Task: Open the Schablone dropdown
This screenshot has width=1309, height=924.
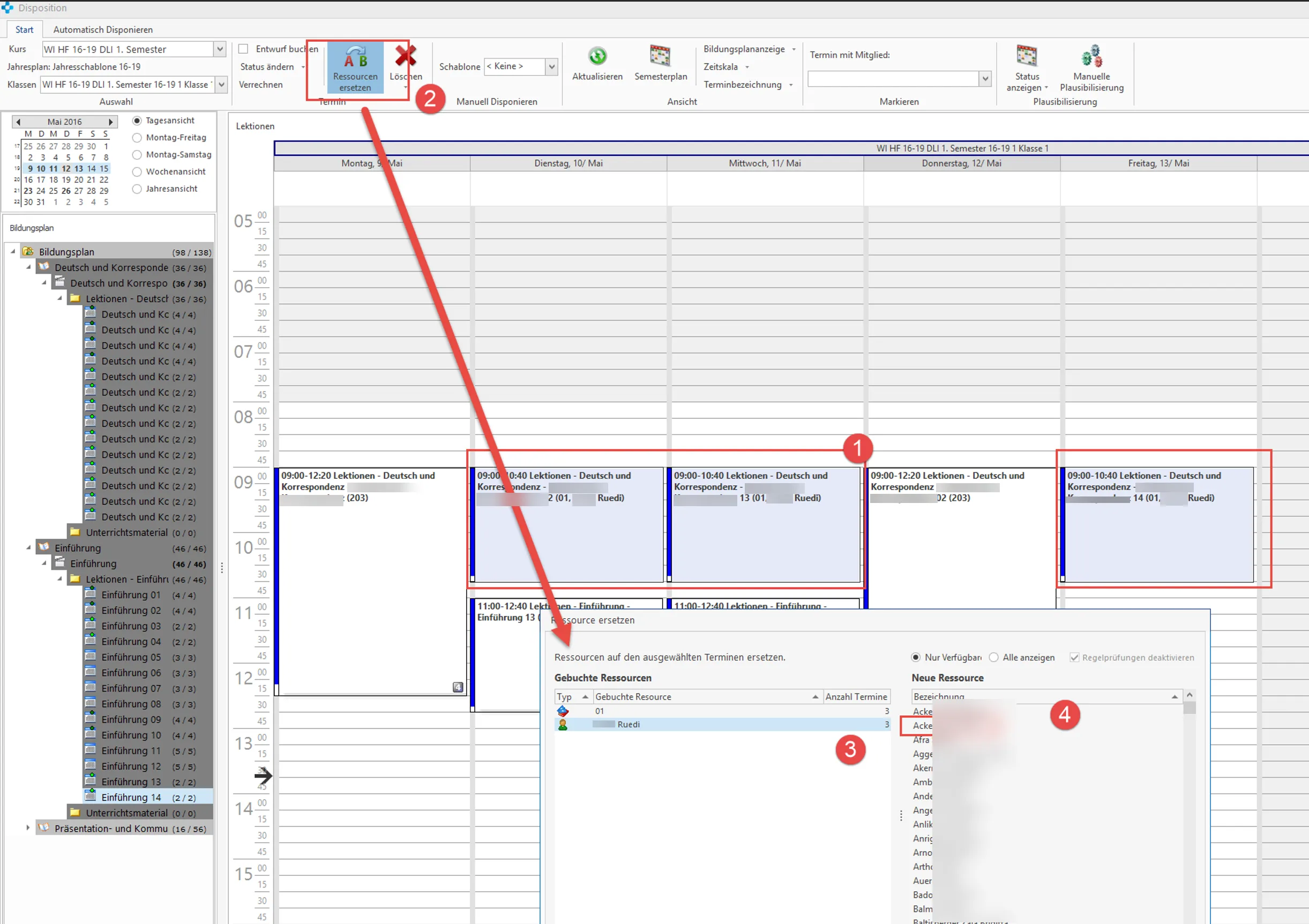Action: click(551, 67)
